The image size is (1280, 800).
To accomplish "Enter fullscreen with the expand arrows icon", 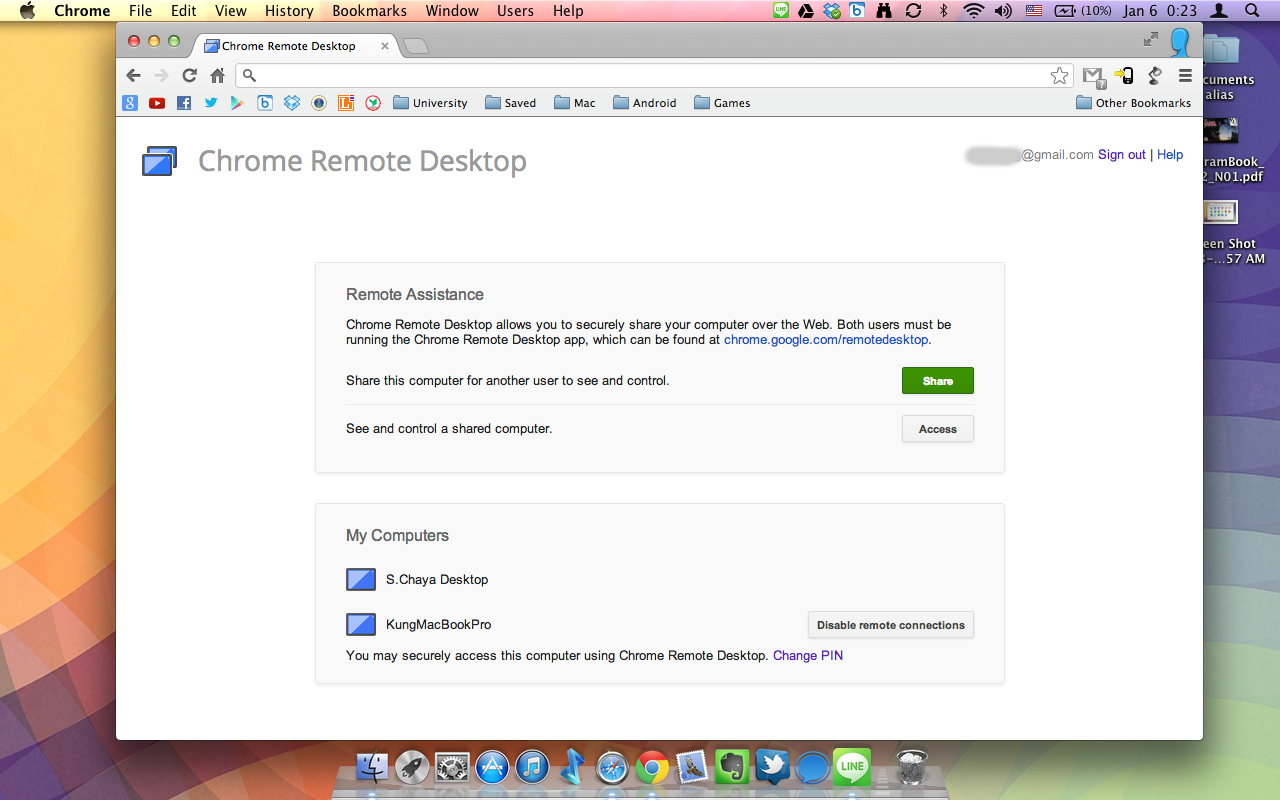I will point(1151,39).
